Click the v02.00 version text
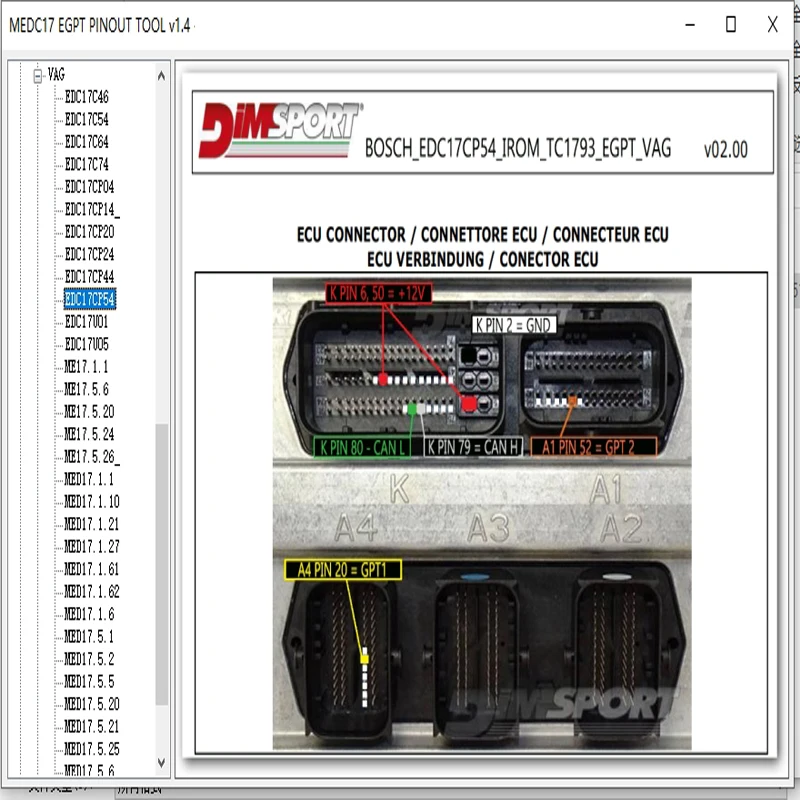Viewport: 800px width, 800px height. coord(726,150)
